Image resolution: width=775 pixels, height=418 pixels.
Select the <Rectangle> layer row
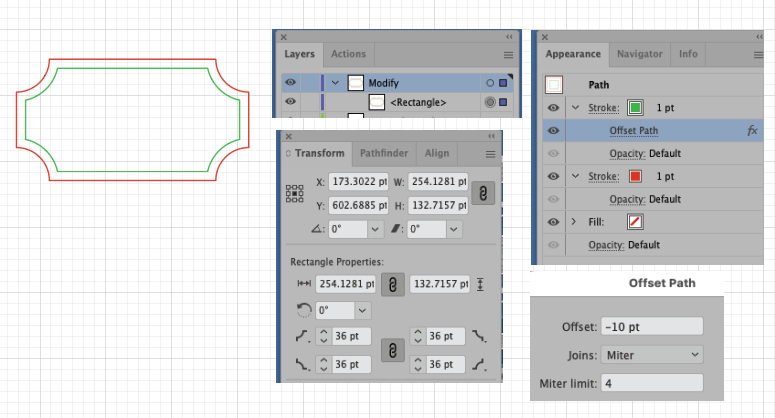(397, 102)
